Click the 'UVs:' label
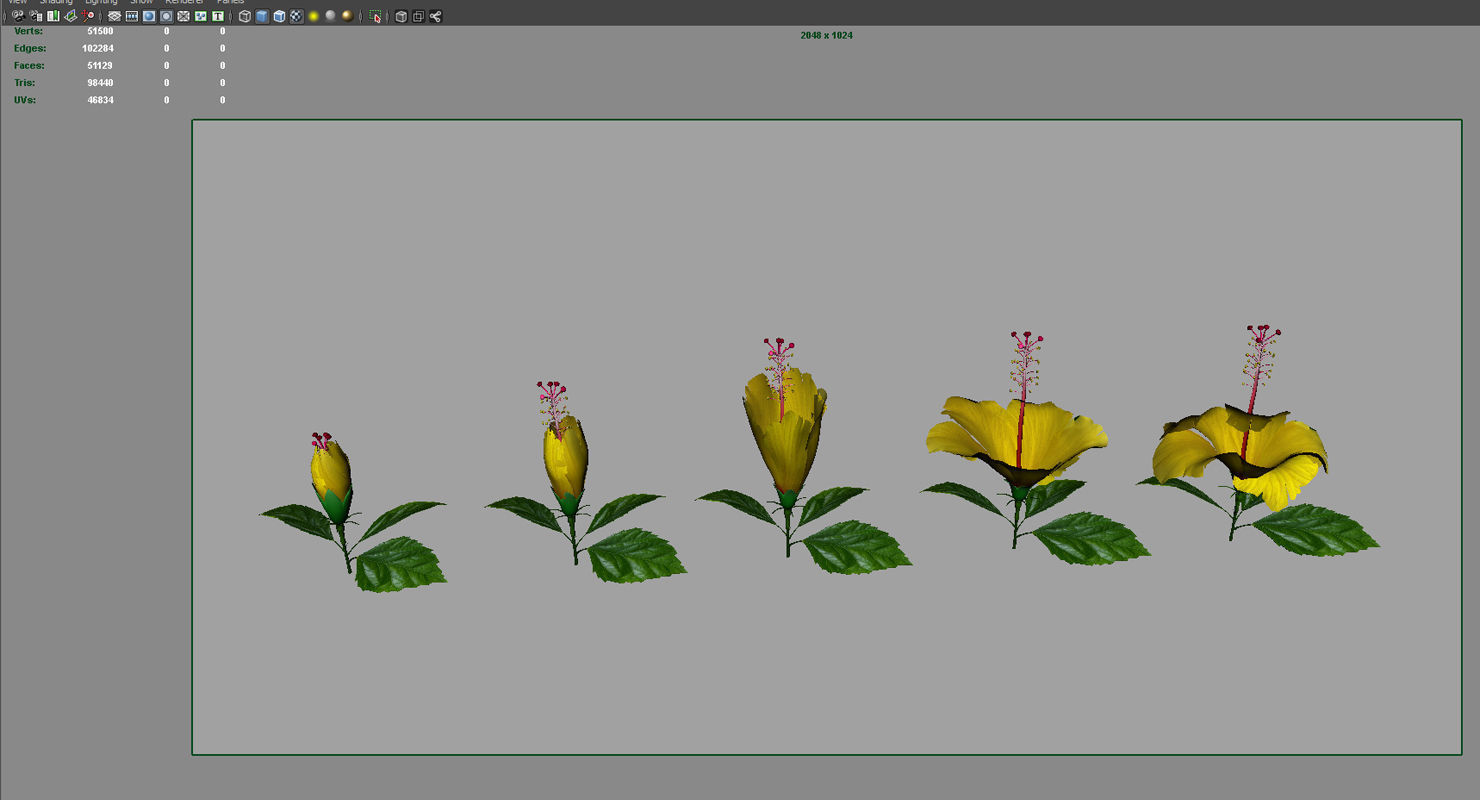 (x=25, y=100)
